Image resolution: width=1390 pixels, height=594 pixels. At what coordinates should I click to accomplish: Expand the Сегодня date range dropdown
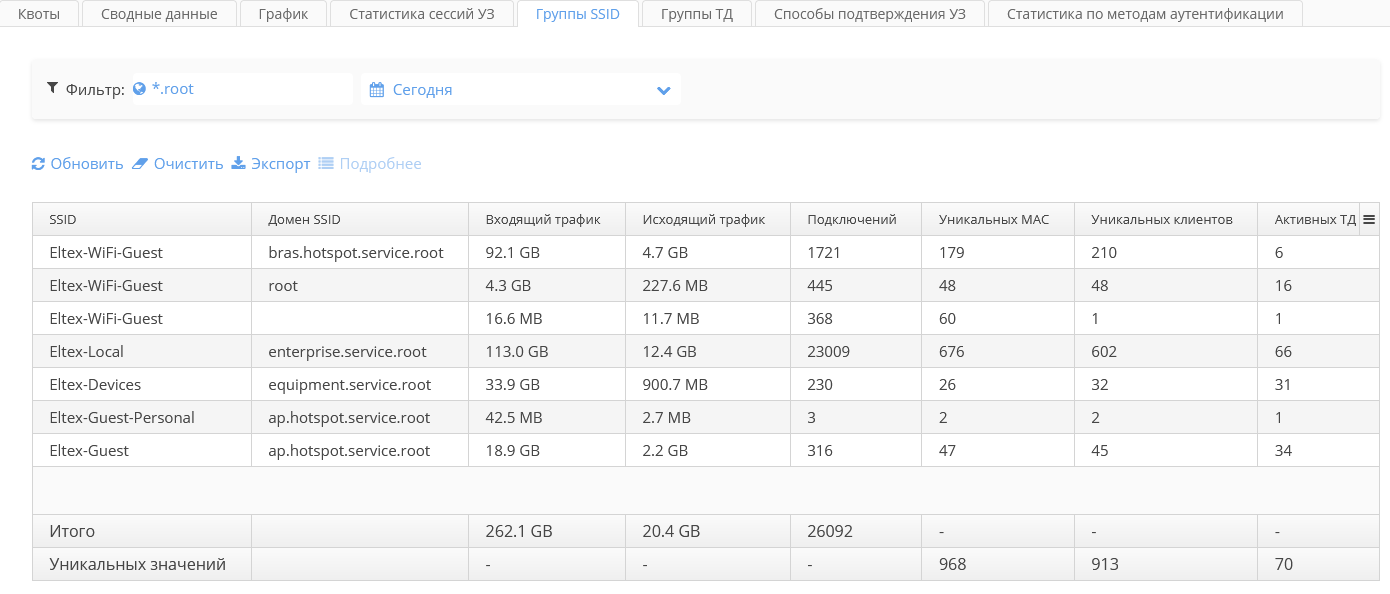tap(663, 90)
